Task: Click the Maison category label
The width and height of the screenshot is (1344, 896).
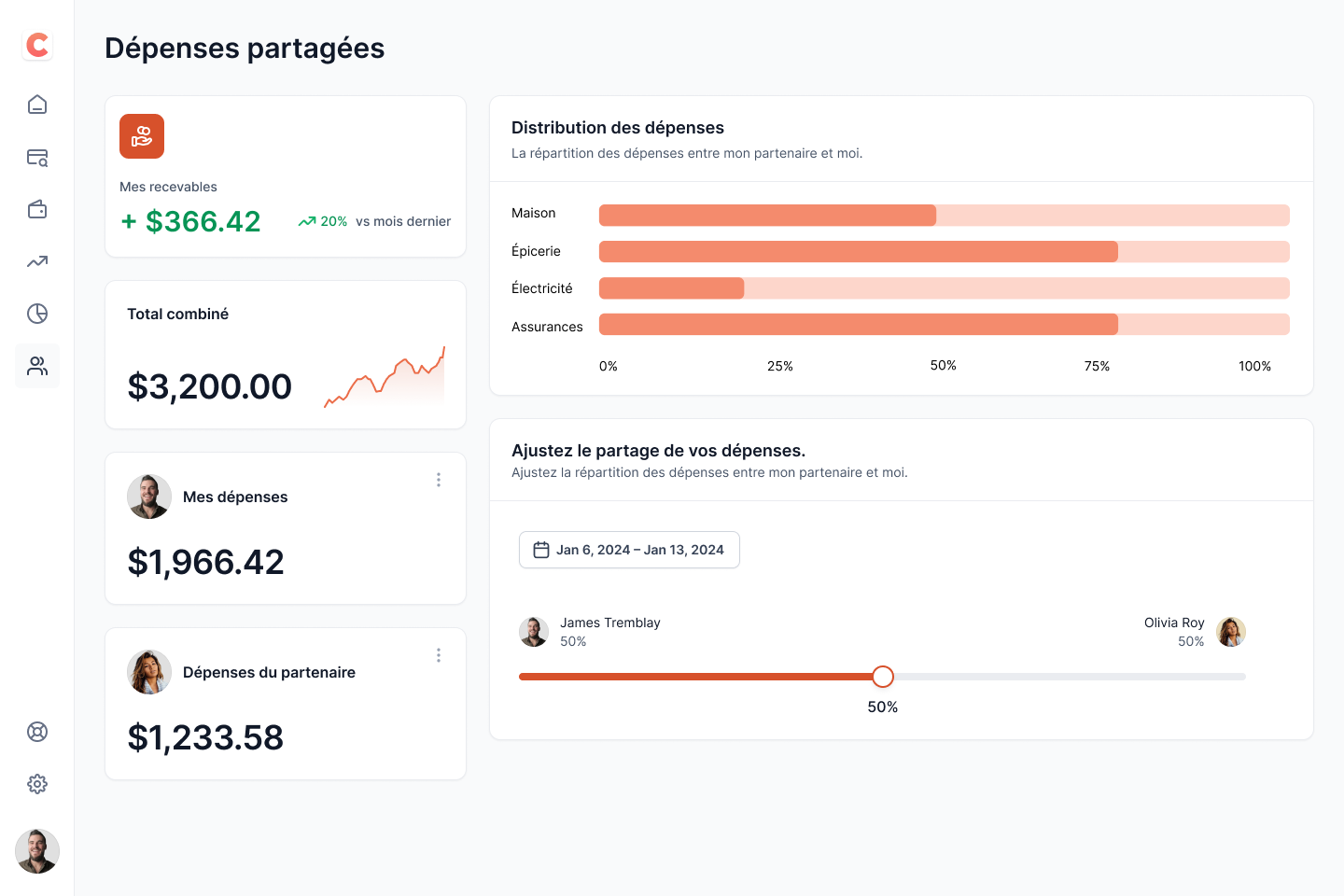Action: (x=534, y=213)
